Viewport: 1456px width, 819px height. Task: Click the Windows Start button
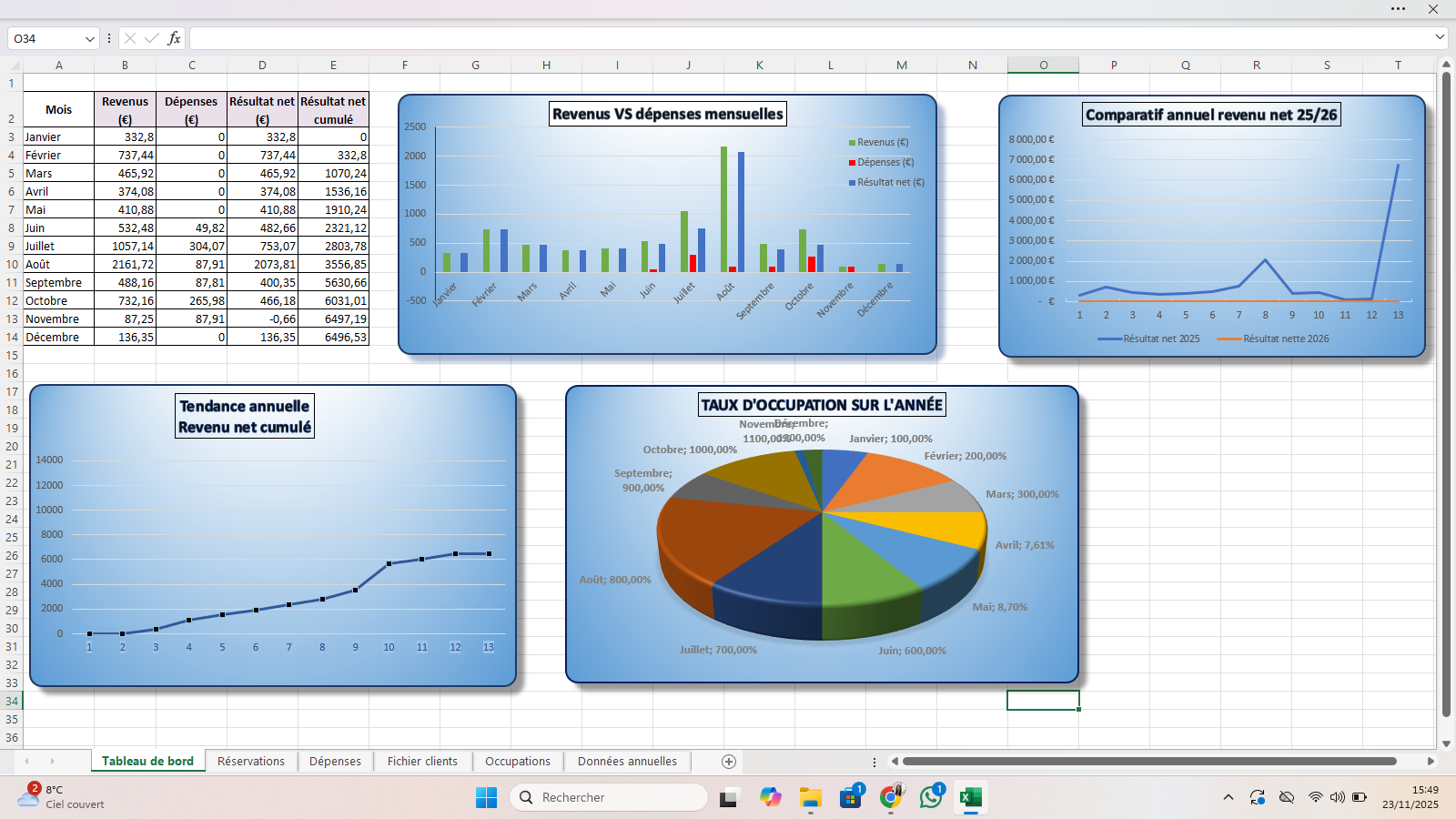click(487, 798)
